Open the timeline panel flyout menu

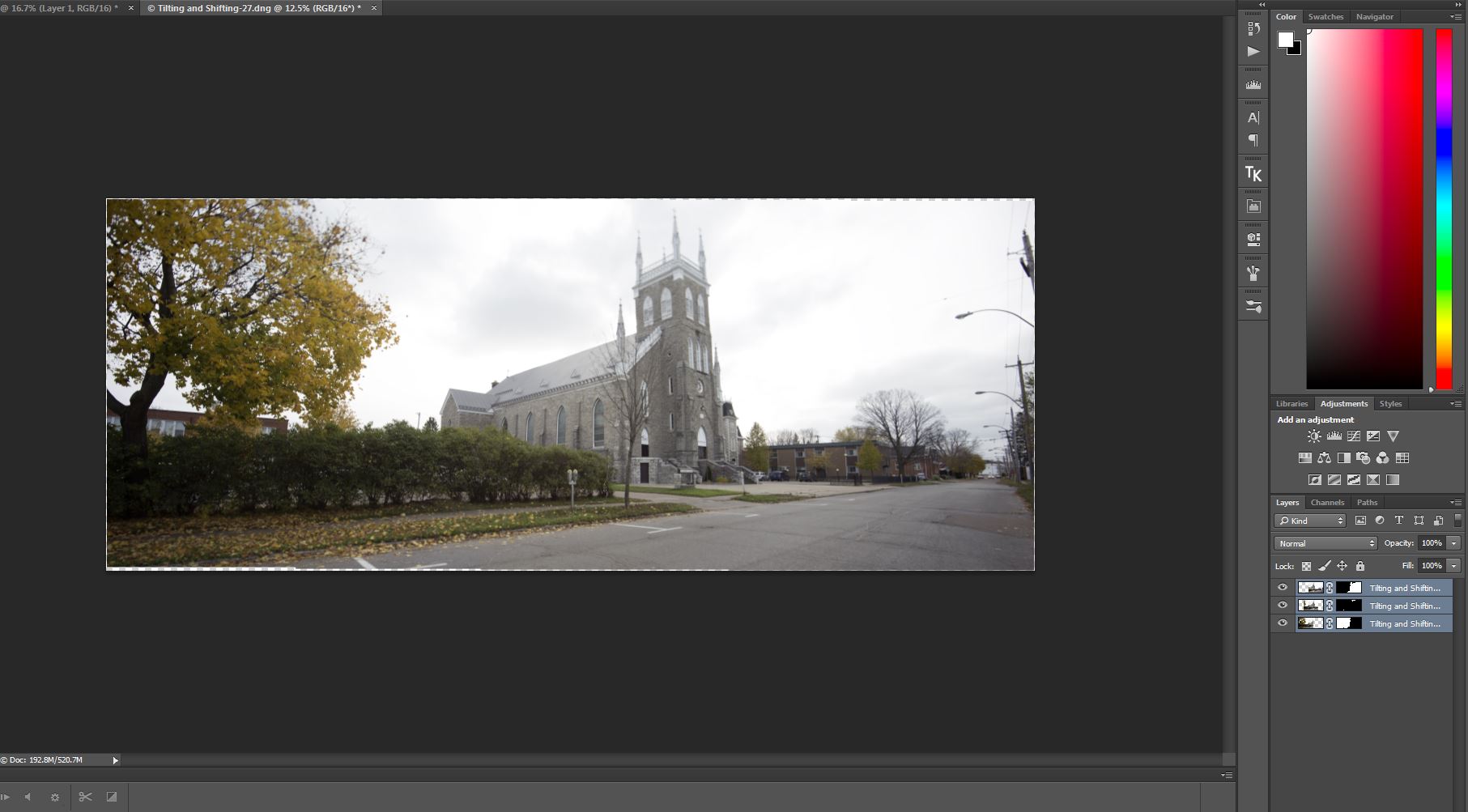point(1227,776)
